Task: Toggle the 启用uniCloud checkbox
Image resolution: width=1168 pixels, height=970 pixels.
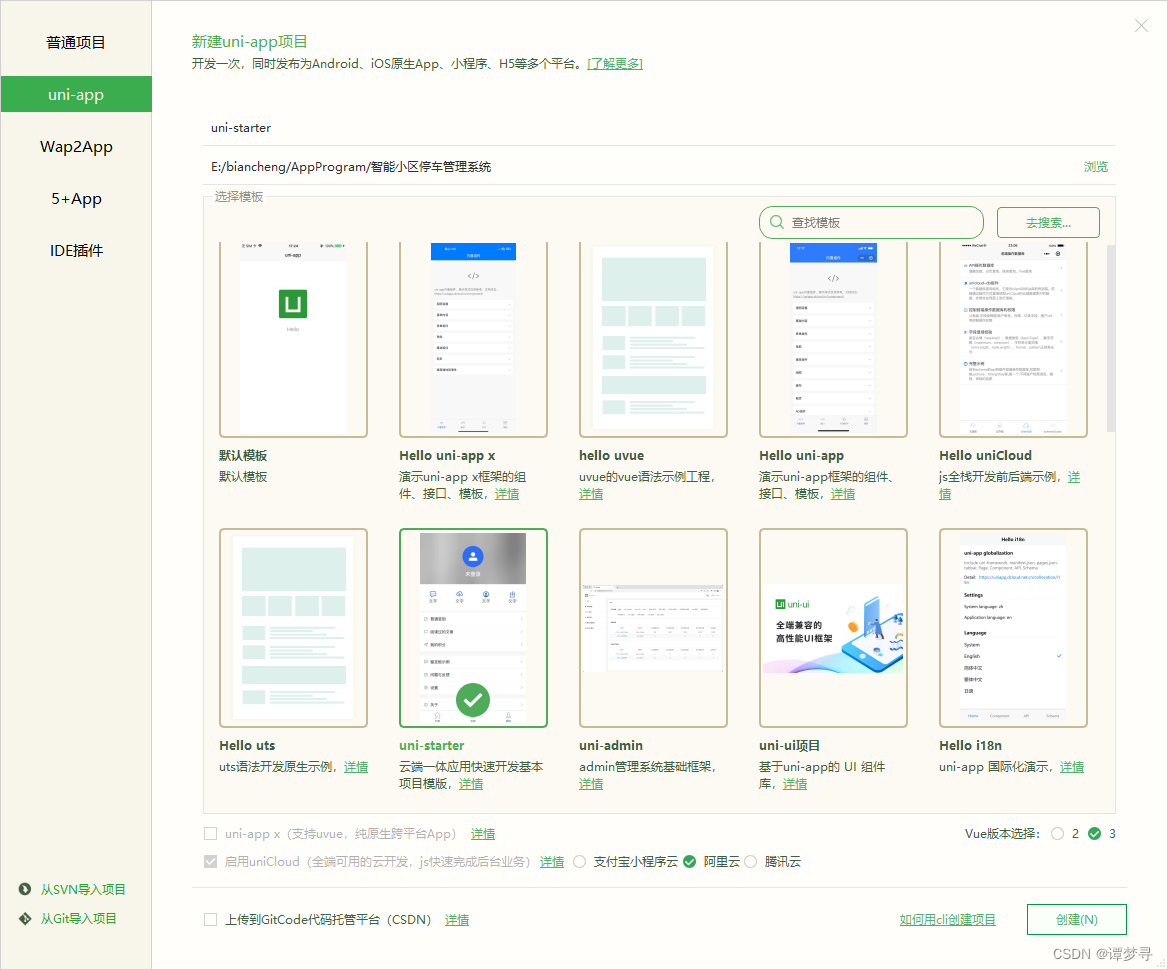Action: click(211, 861)
